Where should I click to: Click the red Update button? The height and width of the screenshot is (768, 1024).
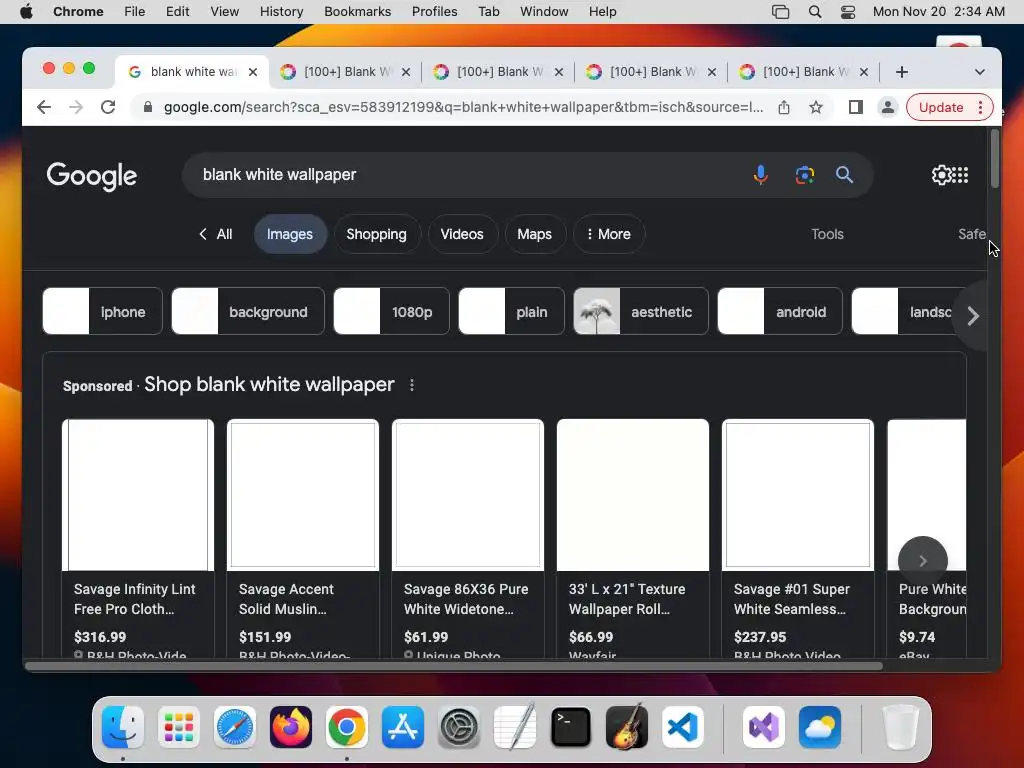pos(940,107)
